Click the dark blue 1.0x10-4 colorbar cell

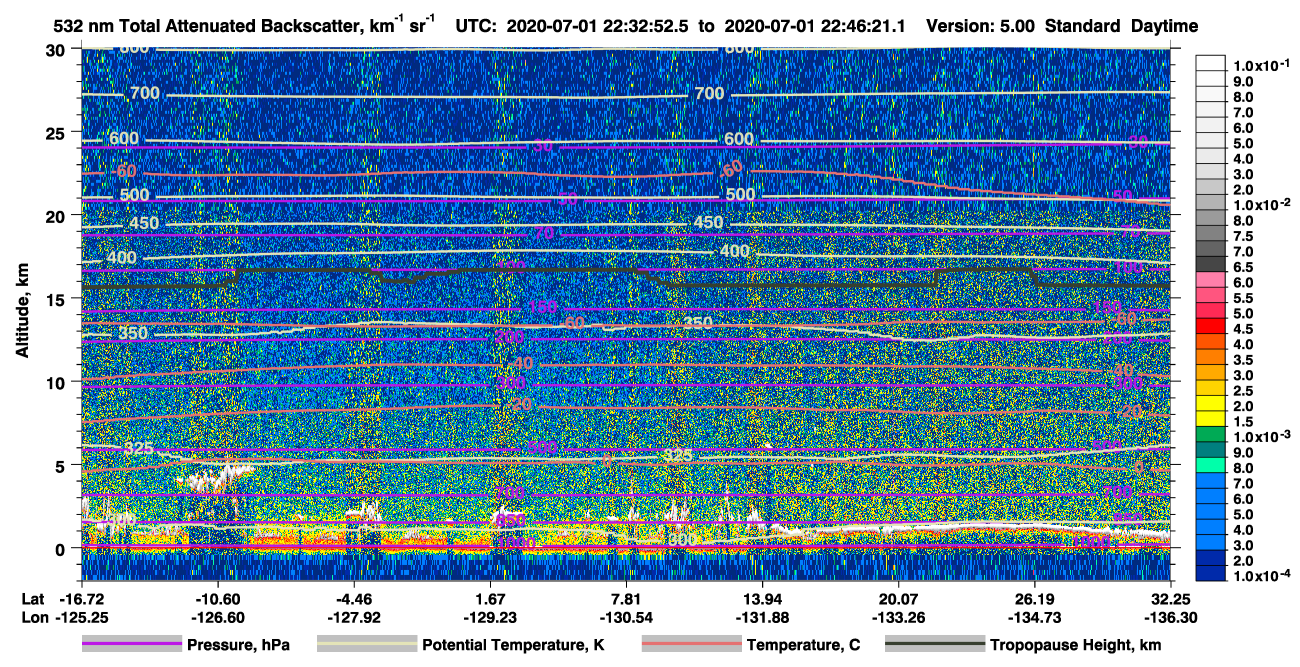[x=1211, y=576]
